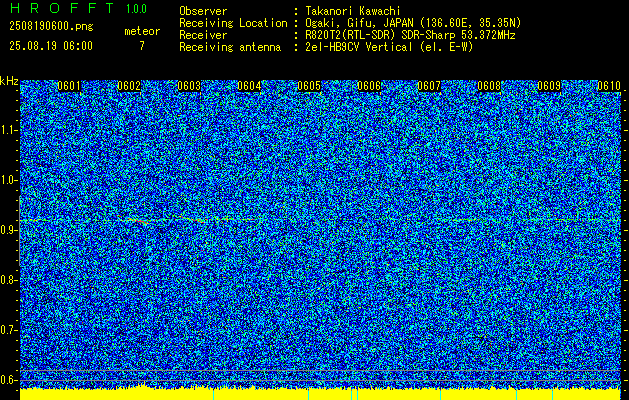The image size is (629, 400).
Task: Click the Observer label
Action: coord(203,11)
